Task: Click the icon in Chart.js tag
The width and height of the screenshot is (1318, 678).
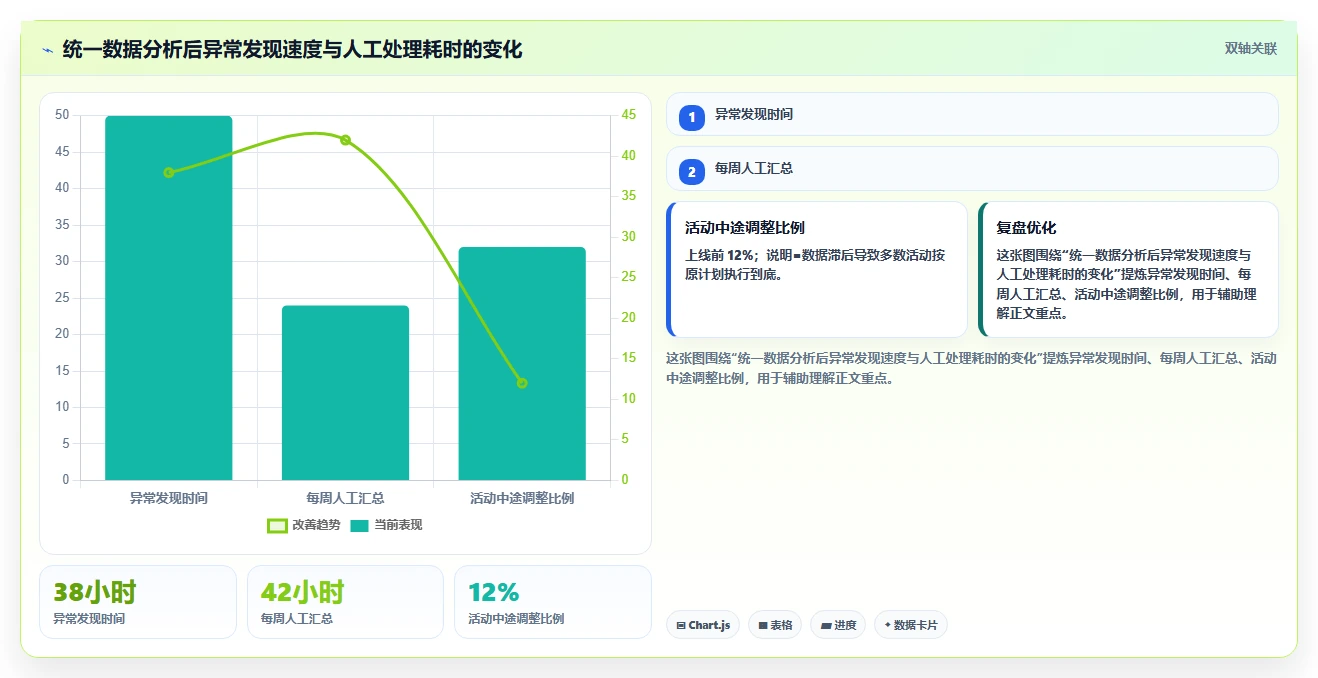Action: (681, 626)
